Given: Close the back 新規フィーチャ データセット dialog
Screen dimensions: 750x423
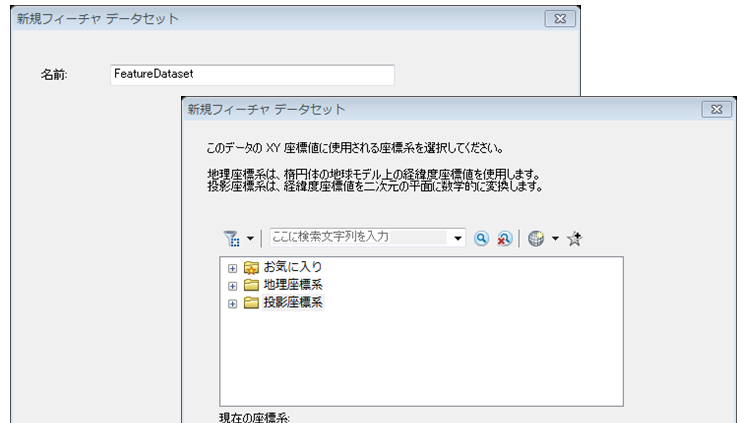Looking at the screenshot, I should 560,19.
